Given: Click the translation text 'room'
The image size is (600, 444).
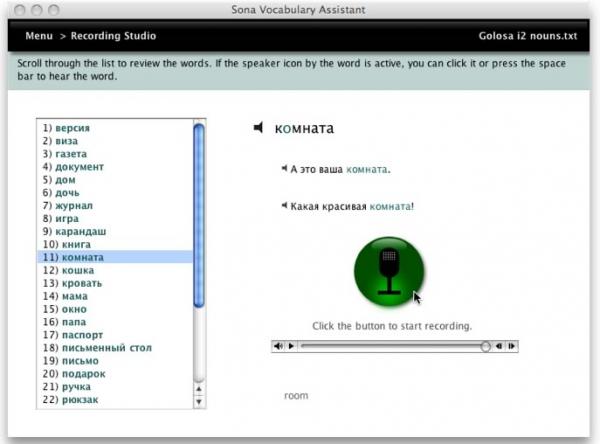Looking at the screenshot, I should 296,395.
